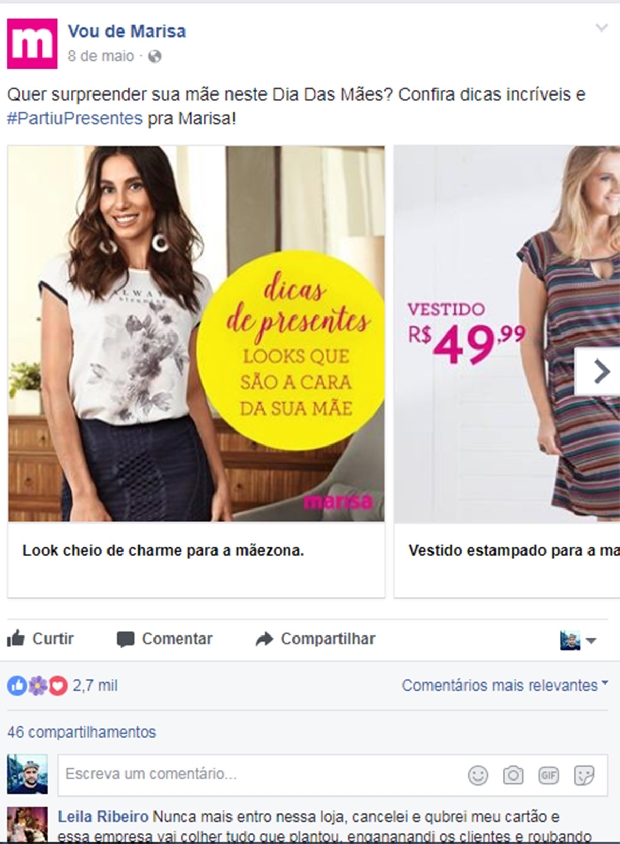The image size is (620, 844).
Task: Open the sticker picker icon
Action: pyautogui.click(x=584, y=775)
